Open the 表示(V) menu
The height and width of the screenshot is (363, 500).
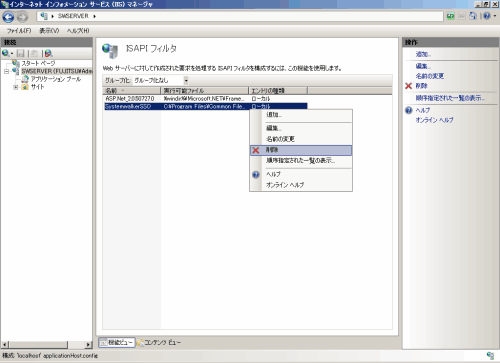49,31
